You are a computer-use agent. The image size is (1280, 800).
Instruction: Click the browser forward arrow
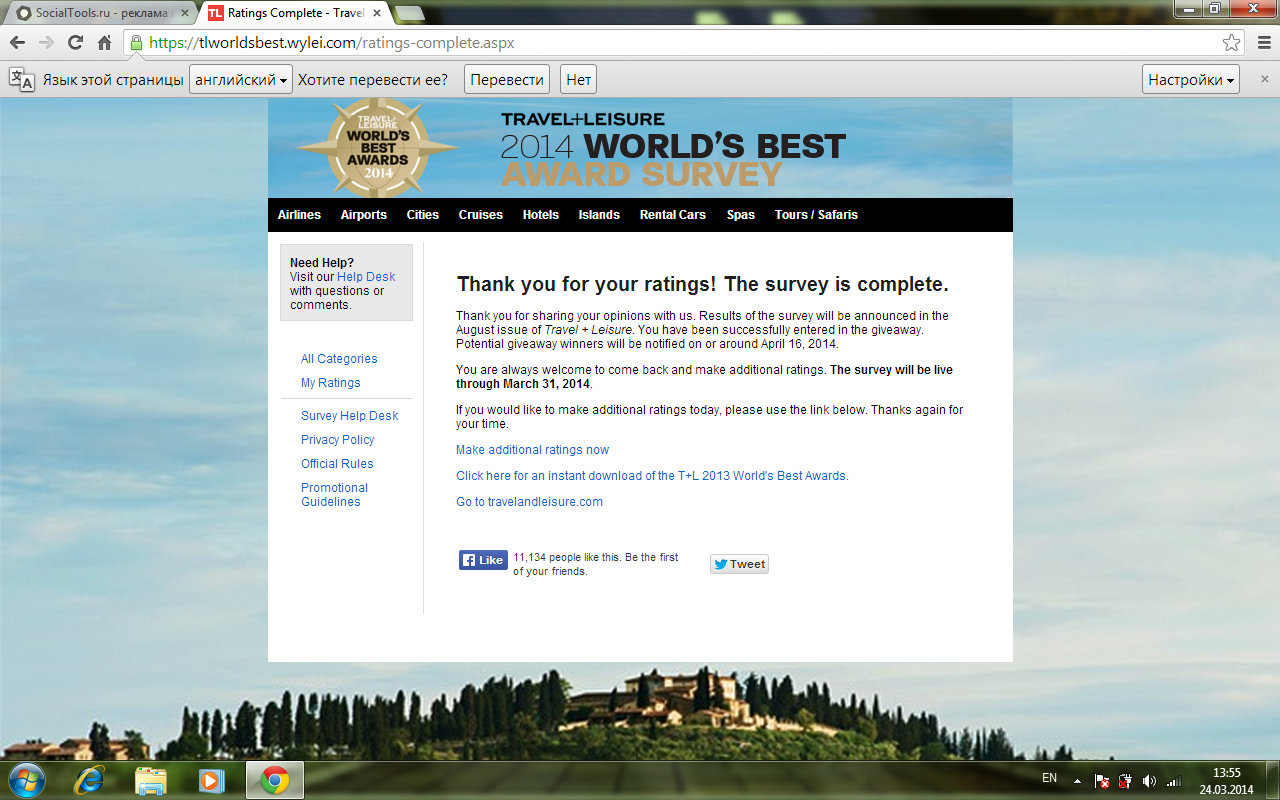(46, 43)
